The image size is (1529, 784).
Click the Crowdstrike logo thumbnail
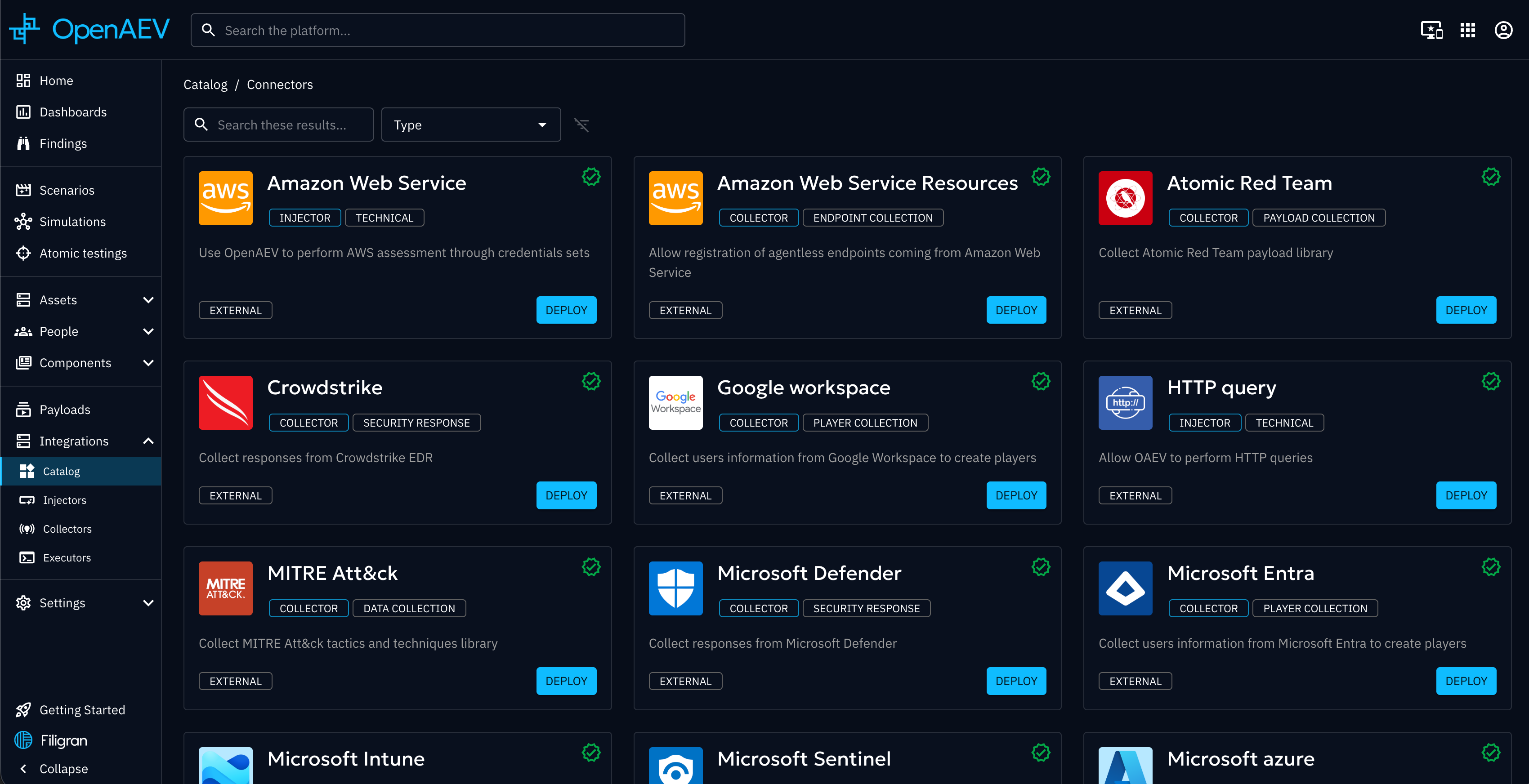[226, 402]
